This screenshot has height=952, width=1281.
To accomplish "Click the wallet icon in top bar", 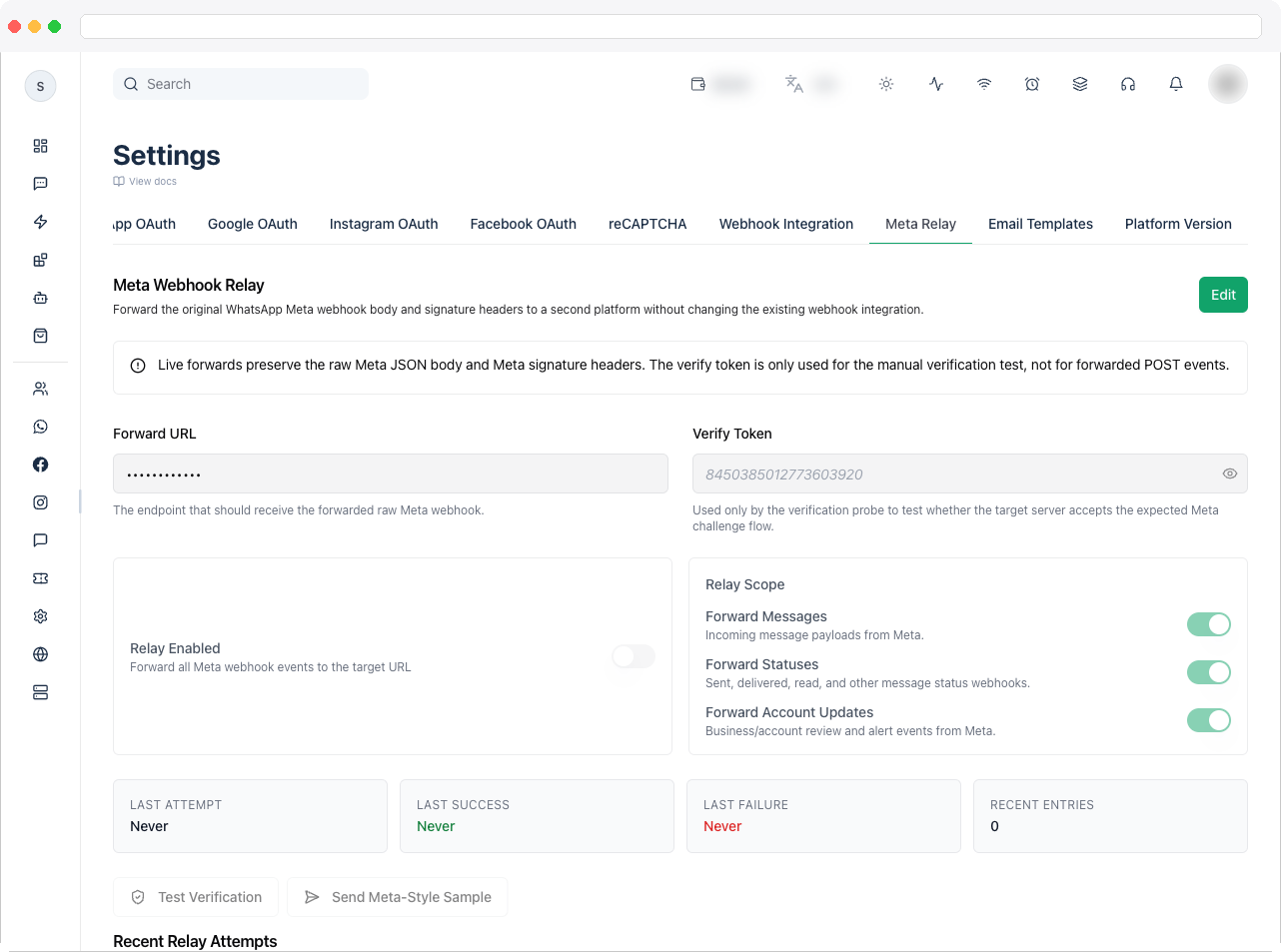I will [698, 84].
